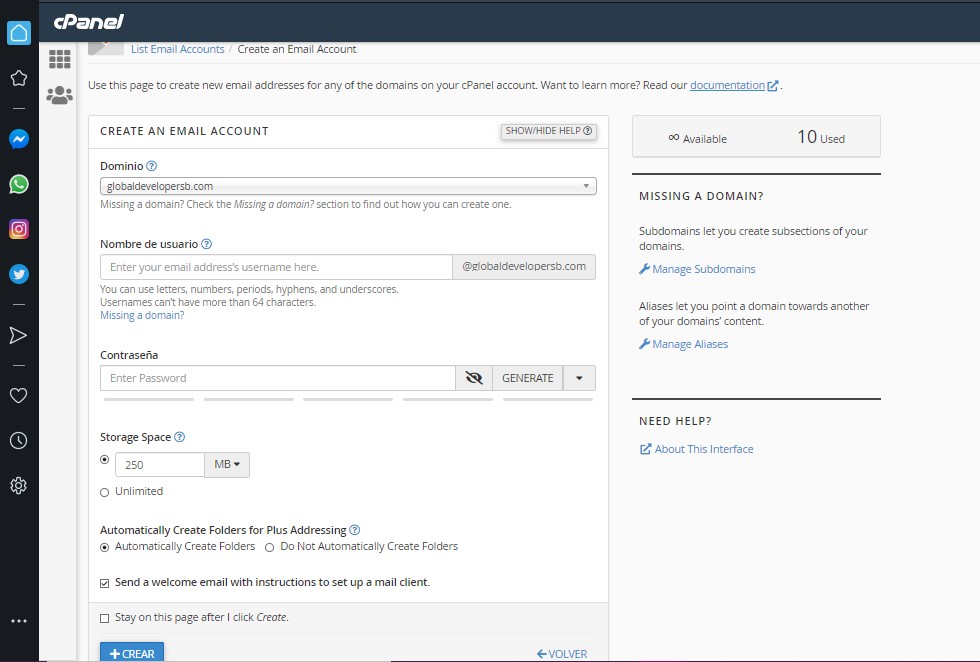
Task: Open the User Manager people icon
Action: [x=59, y=95]
